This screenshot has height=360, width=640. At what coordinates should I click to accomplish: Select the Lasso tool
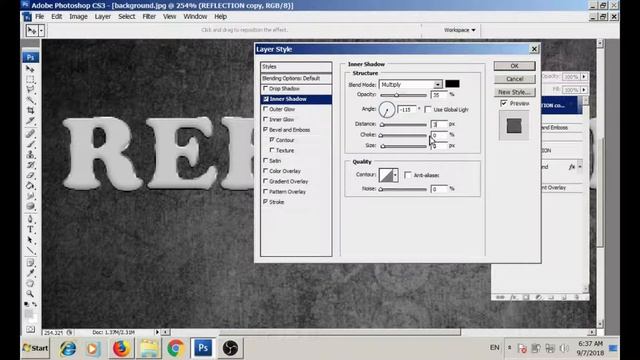tap(30, 89)
